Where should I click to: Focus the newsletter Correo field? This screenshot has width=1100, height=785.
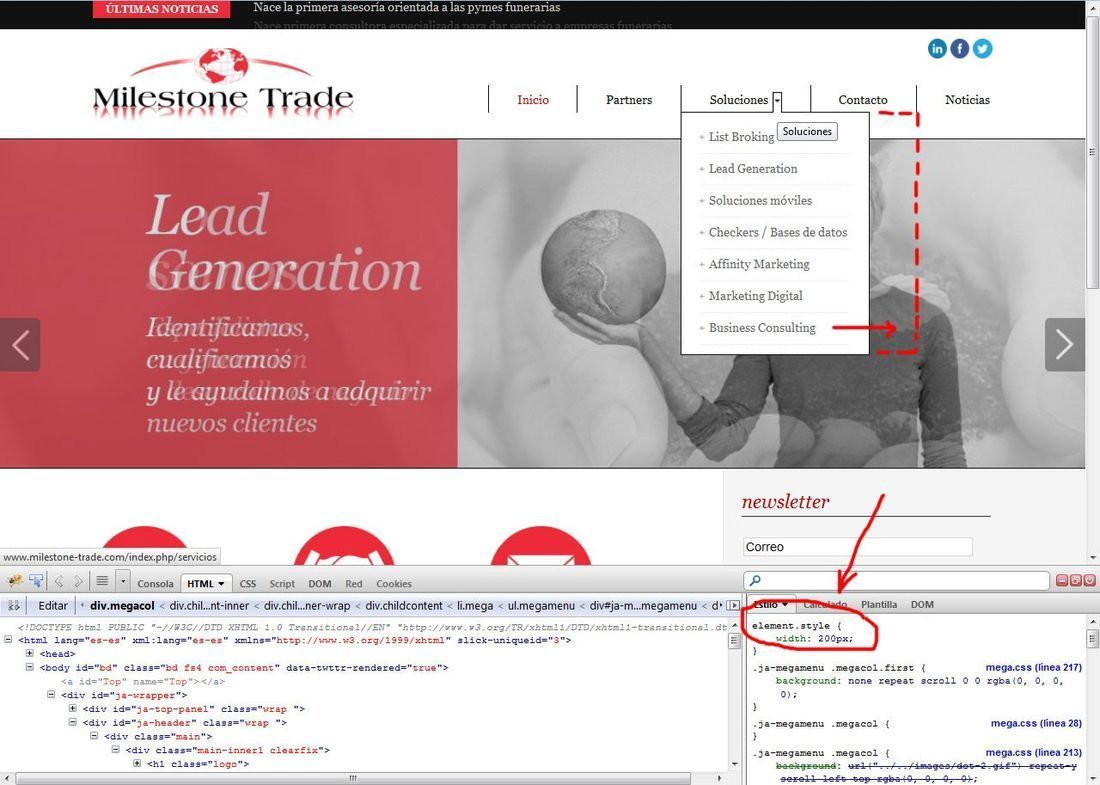tap(857, 546)
